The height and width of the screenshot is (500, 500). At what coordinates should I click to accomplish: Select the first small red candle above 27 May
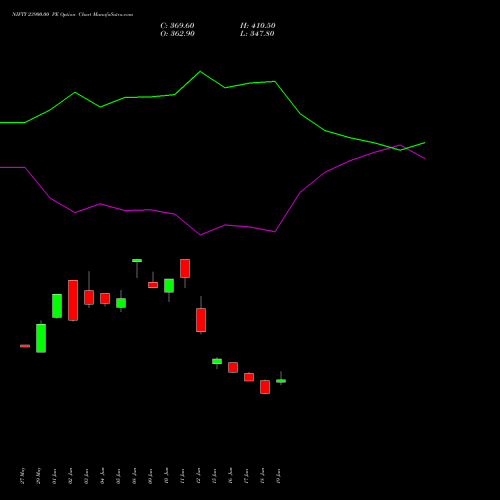(x=25, y=346)
